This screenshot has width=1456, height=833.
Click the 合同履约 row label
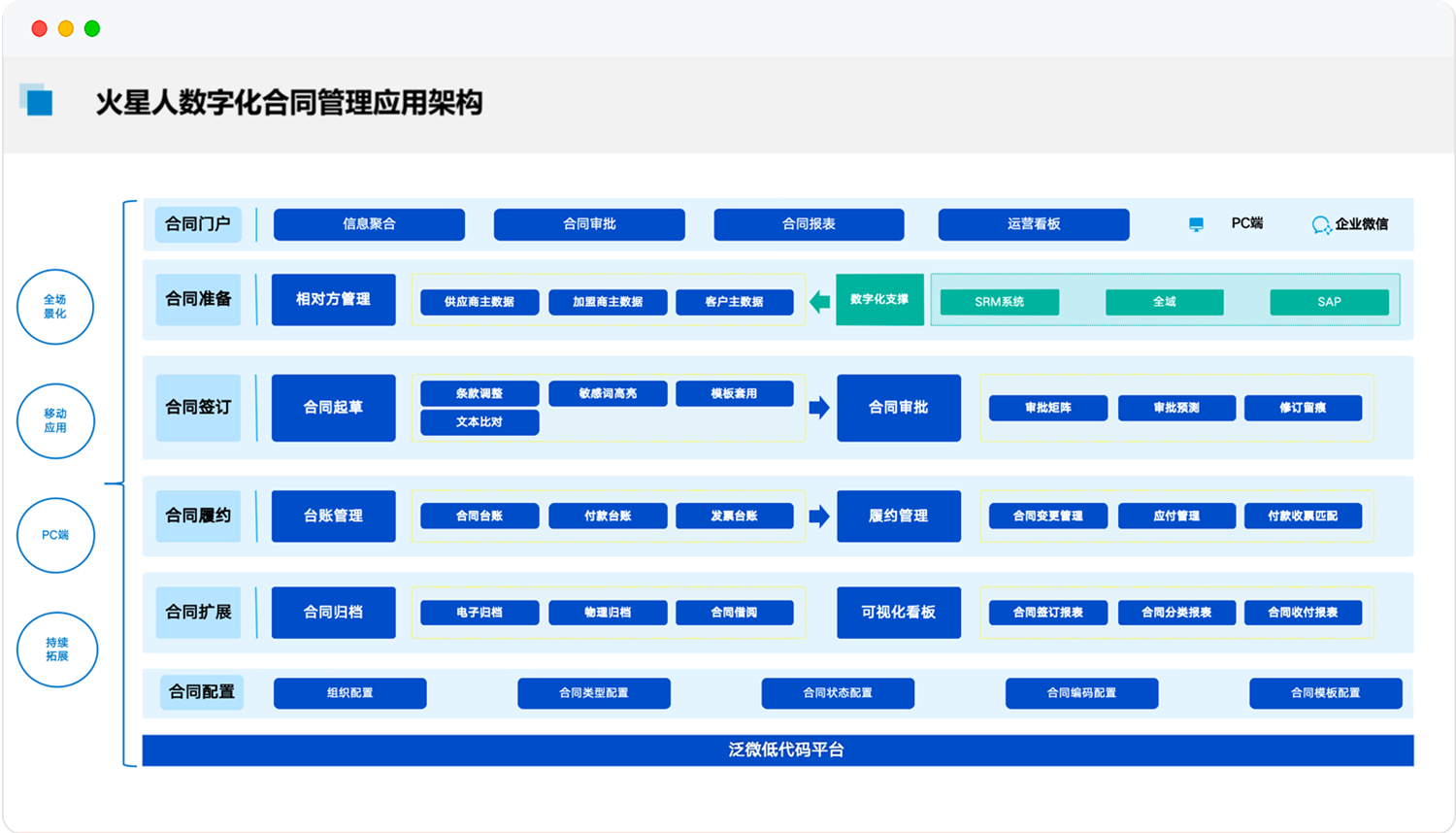tap(198, 516)
